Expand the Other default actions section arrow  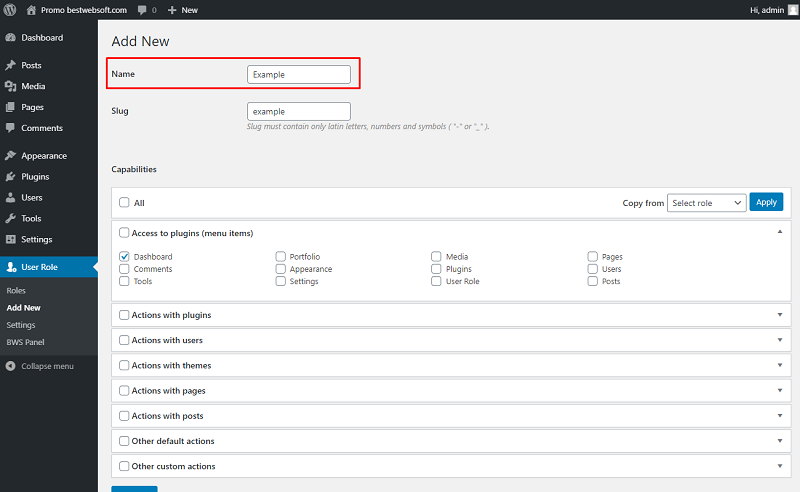coord(780,440)
